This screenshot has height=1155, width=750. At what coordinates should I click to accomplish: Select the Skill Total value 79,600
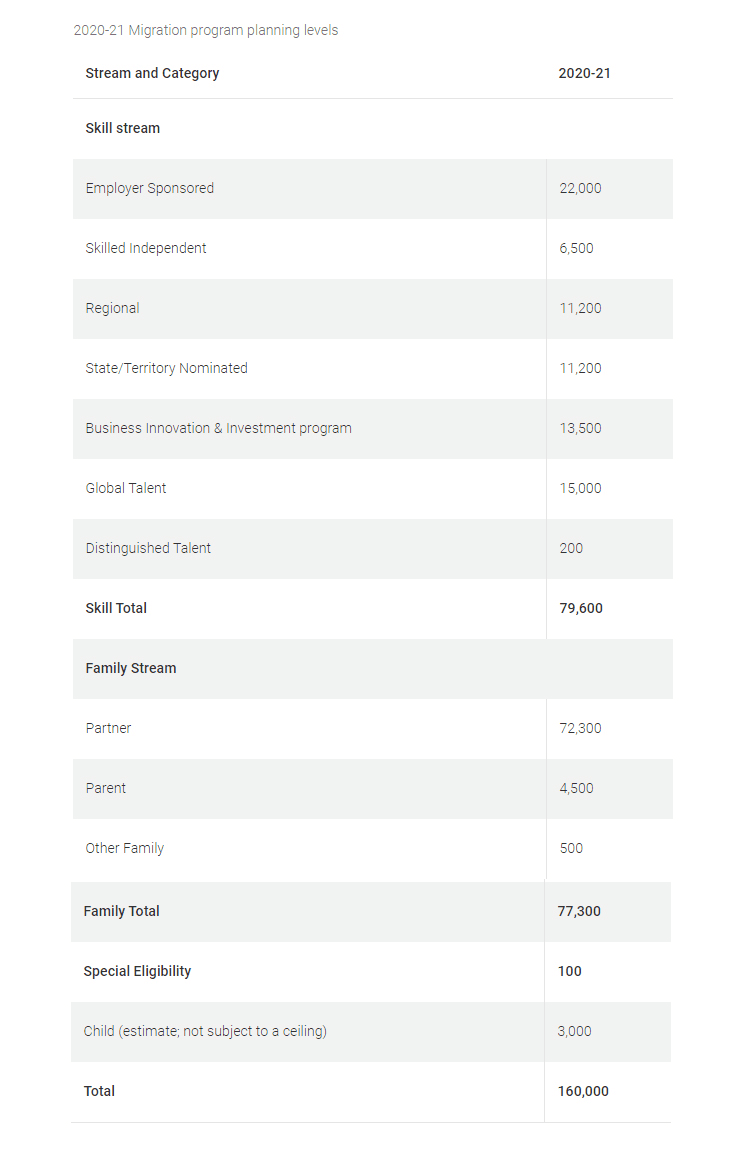[581, 608]
